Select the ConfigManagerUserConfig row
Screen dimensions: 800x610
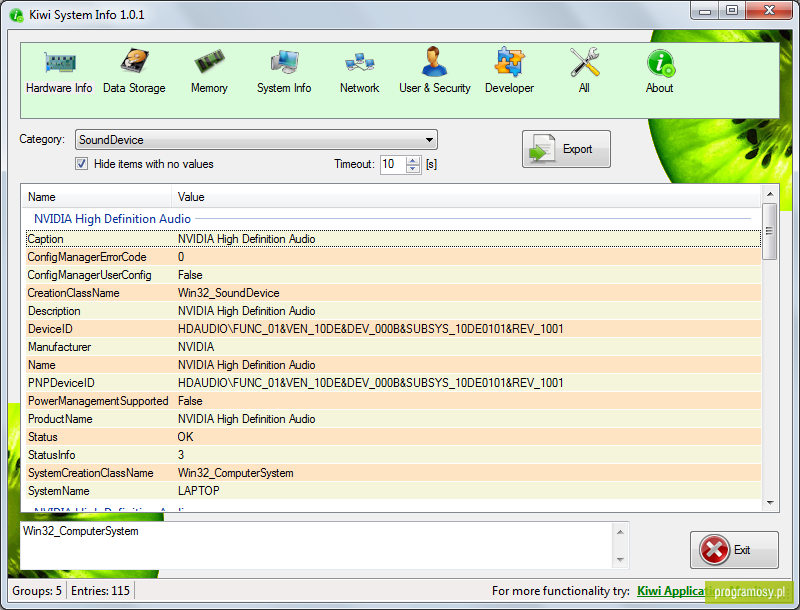(393, 275)
